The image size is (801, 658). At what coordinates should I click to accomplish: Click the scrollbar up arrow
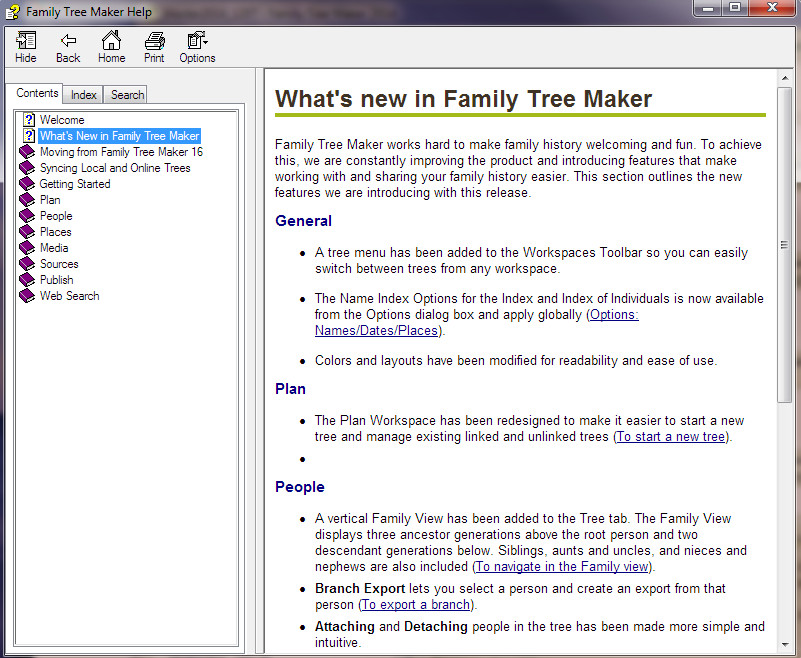pyautogui.click(x=785, y=78)
